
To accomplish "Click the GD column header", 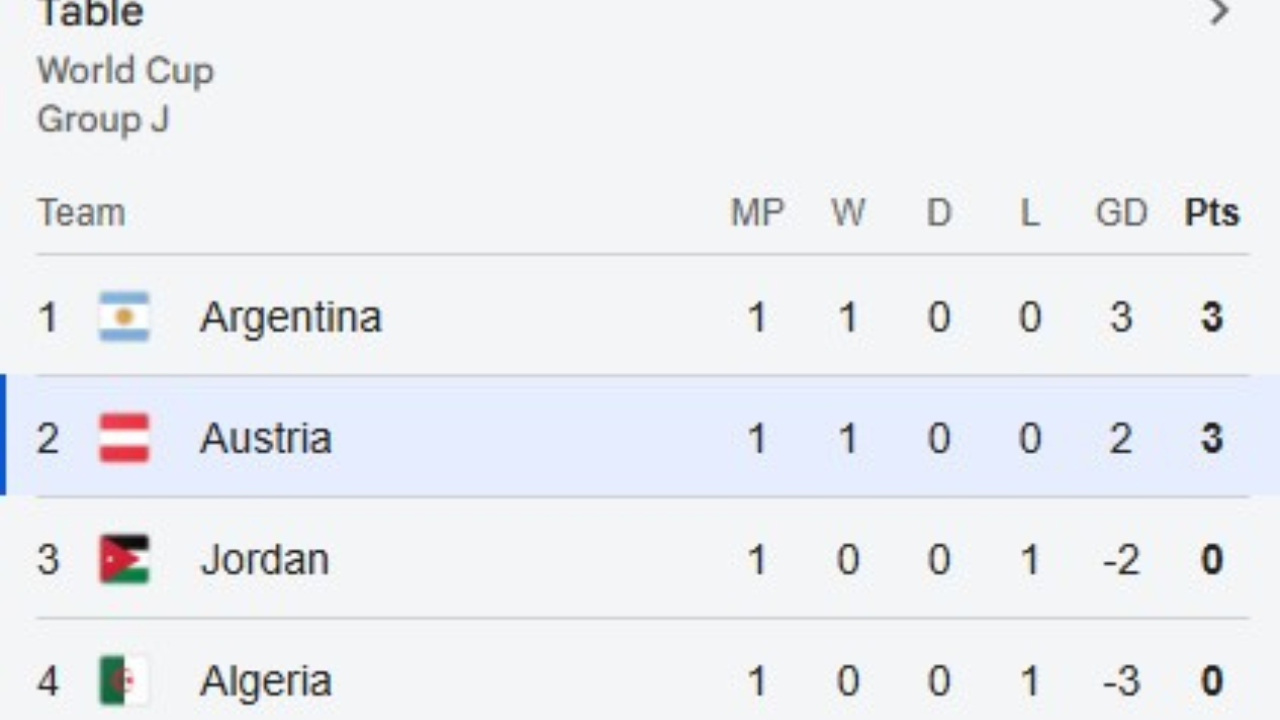I will coord(1121,213).
